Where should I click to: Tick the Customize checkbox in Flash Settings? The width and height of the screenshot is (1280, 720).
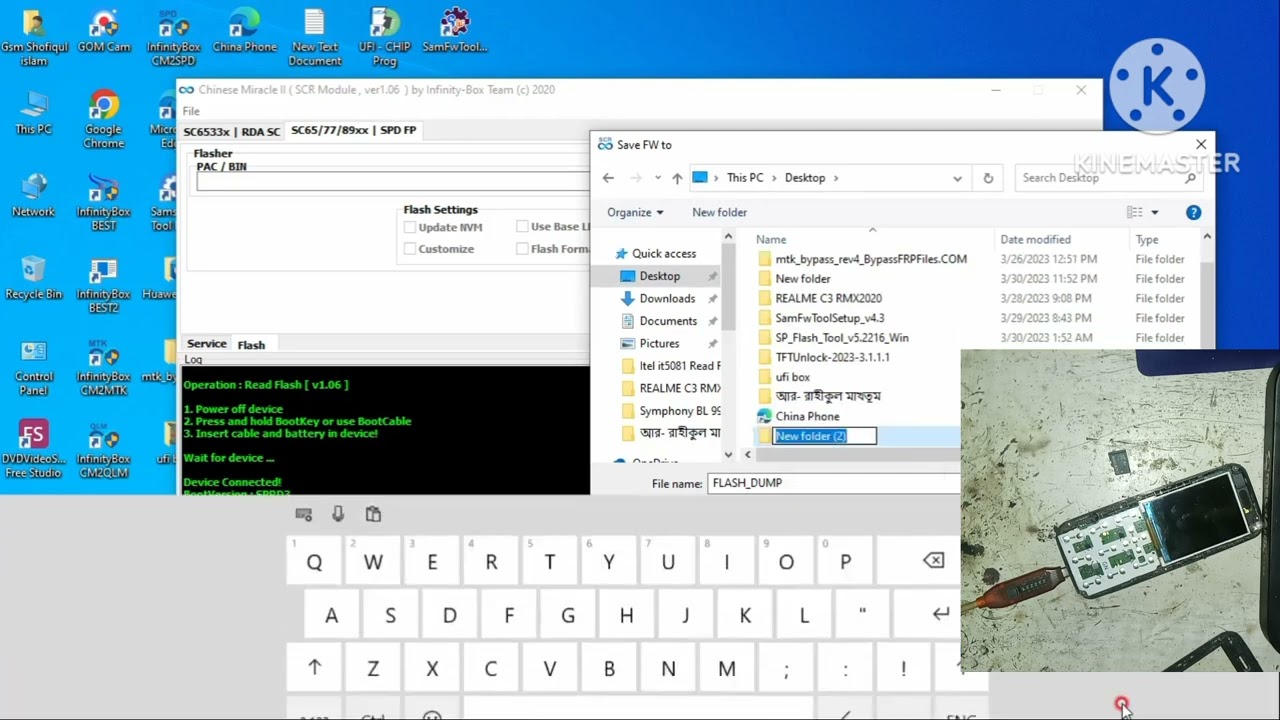click(410, 249)
